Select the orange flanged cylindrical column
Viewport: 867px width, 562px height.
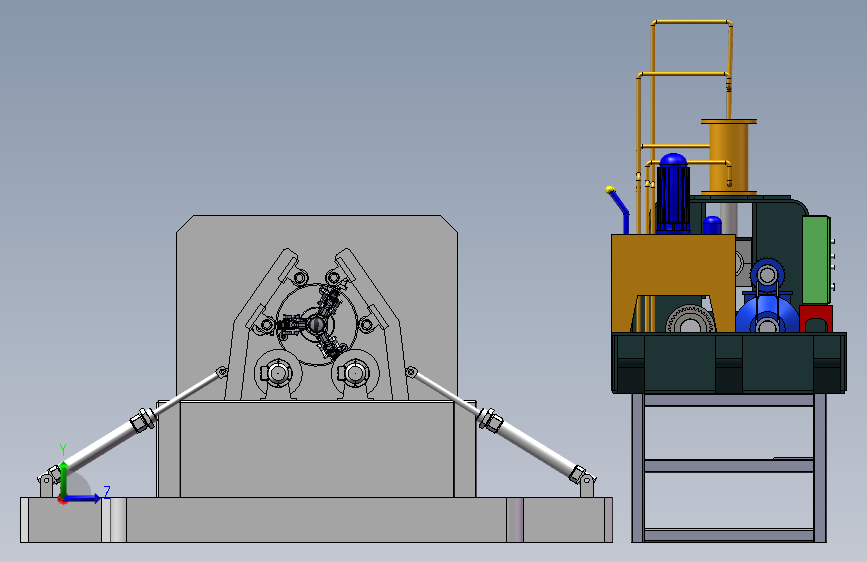click(x=729, y=157)
